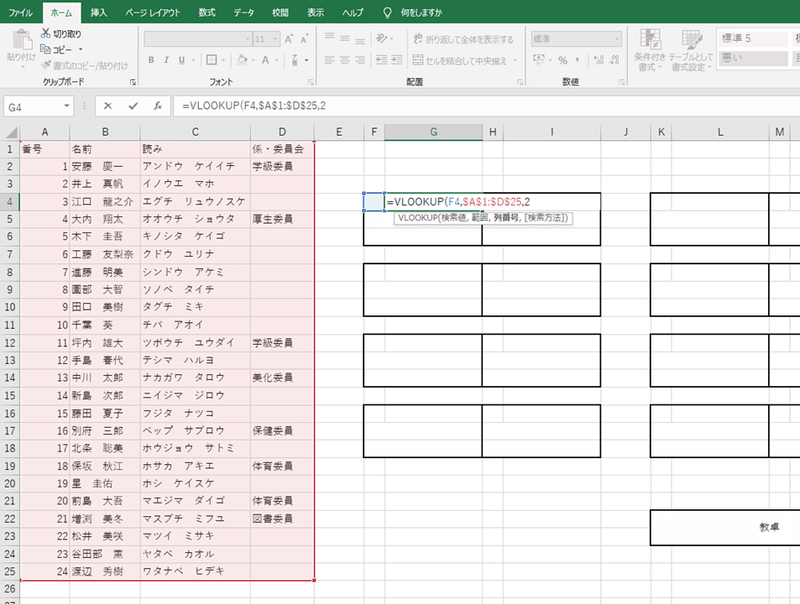Open the font name dropdown
The height and width of the screenshot is (604, 800).
pos(247,39)
